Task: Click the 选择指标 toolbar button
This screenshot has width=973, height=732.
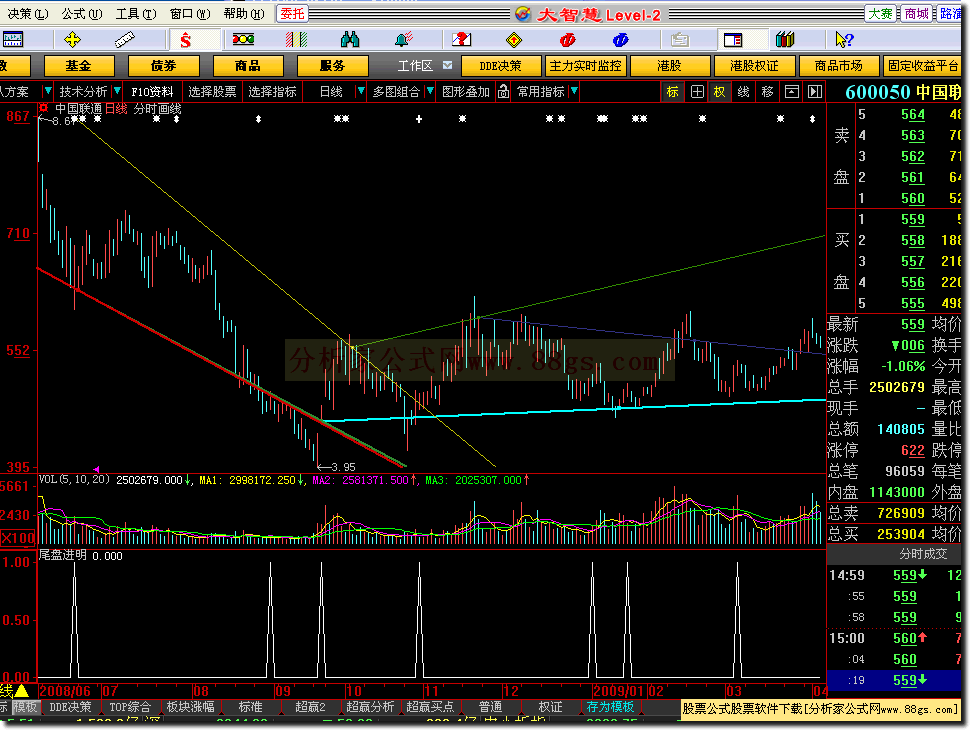Action: tap(272, 92)
